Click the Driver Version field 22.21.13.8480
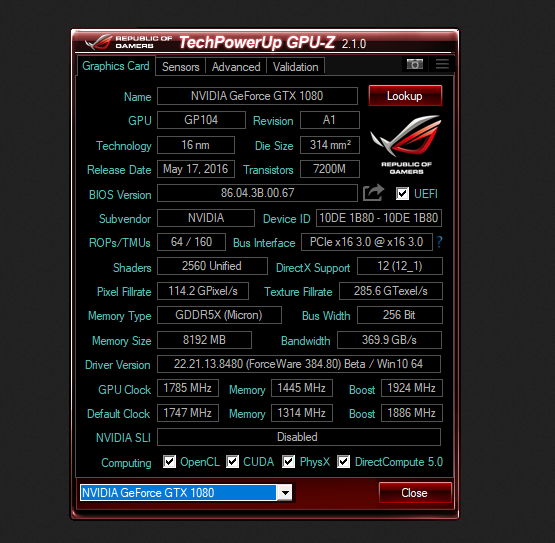Image resolution: width=555 pixels, height=543 pixels. point(299,364)
